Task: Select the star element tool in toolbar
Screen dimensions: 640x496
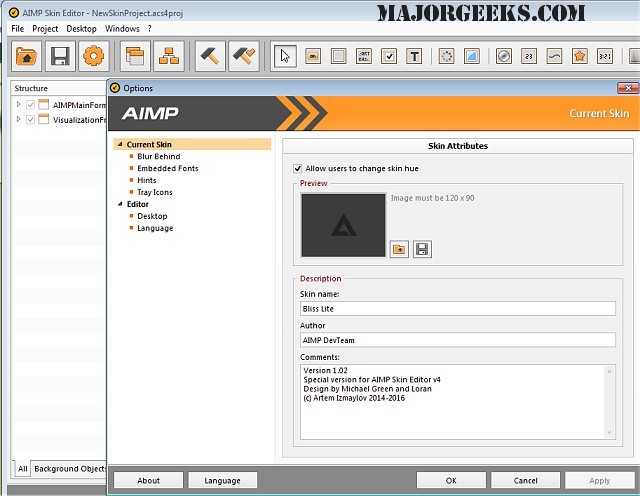Action: click(x=579, y=56)
